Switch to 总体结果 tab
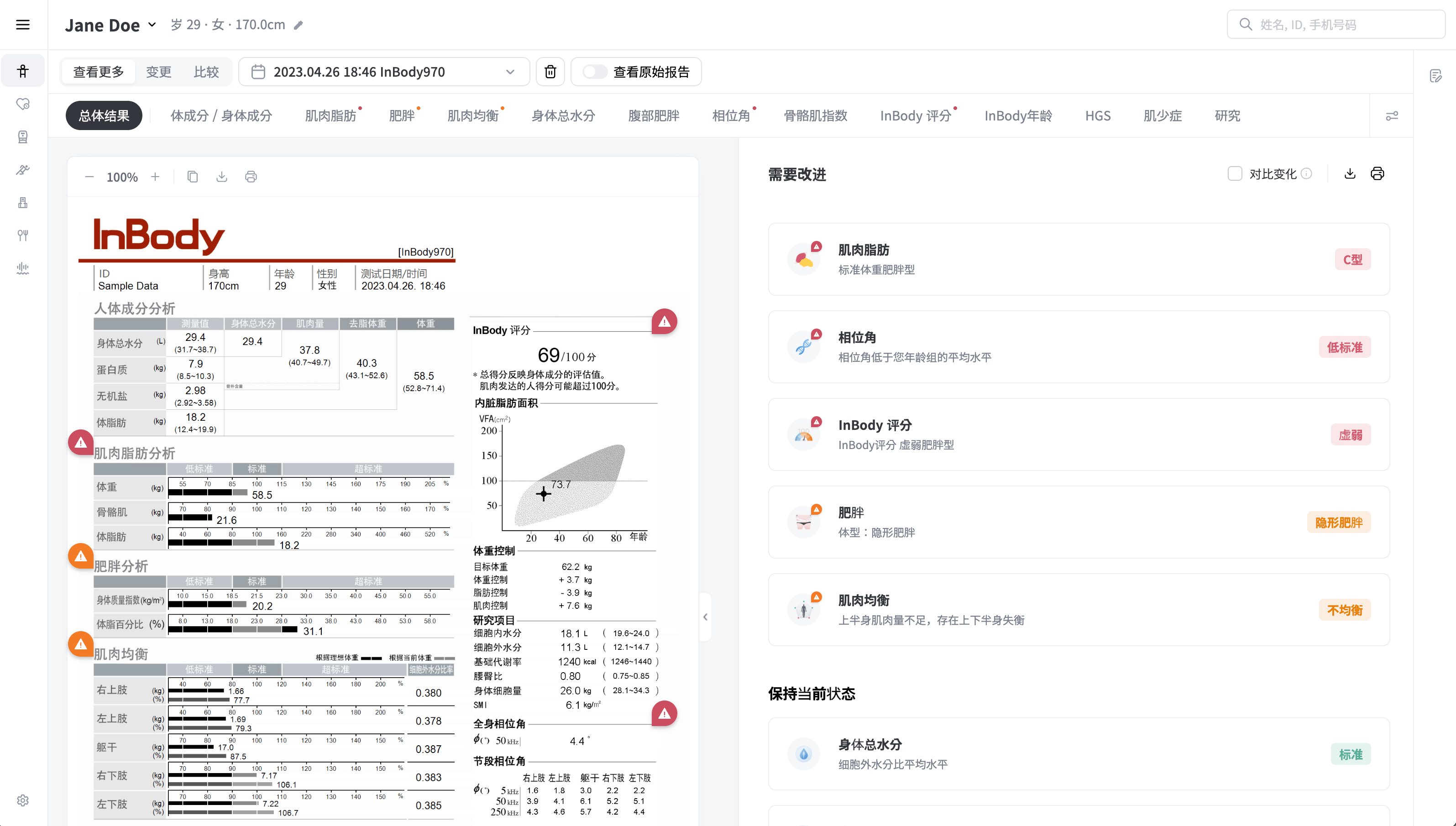Image resolution: width=1456 pixels, height=826 pixels. click(104, 116)
